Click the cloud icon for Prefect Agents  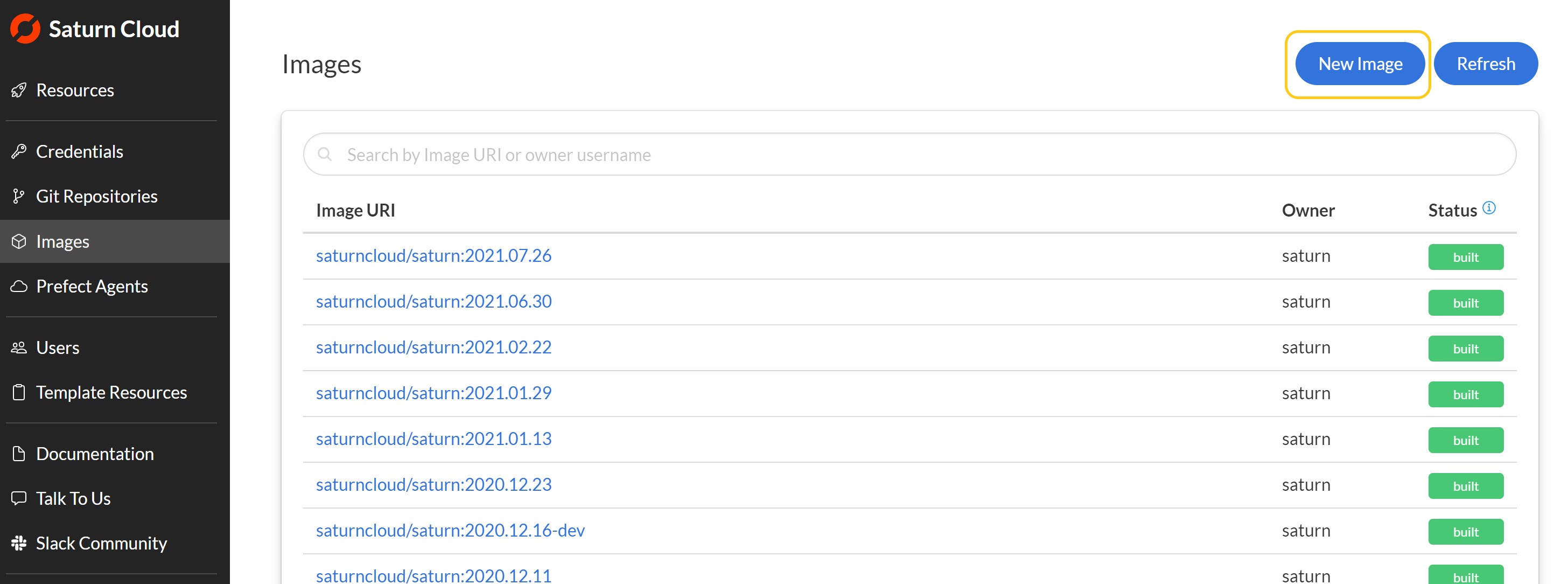pyautogui.click(x=19, y=286)
